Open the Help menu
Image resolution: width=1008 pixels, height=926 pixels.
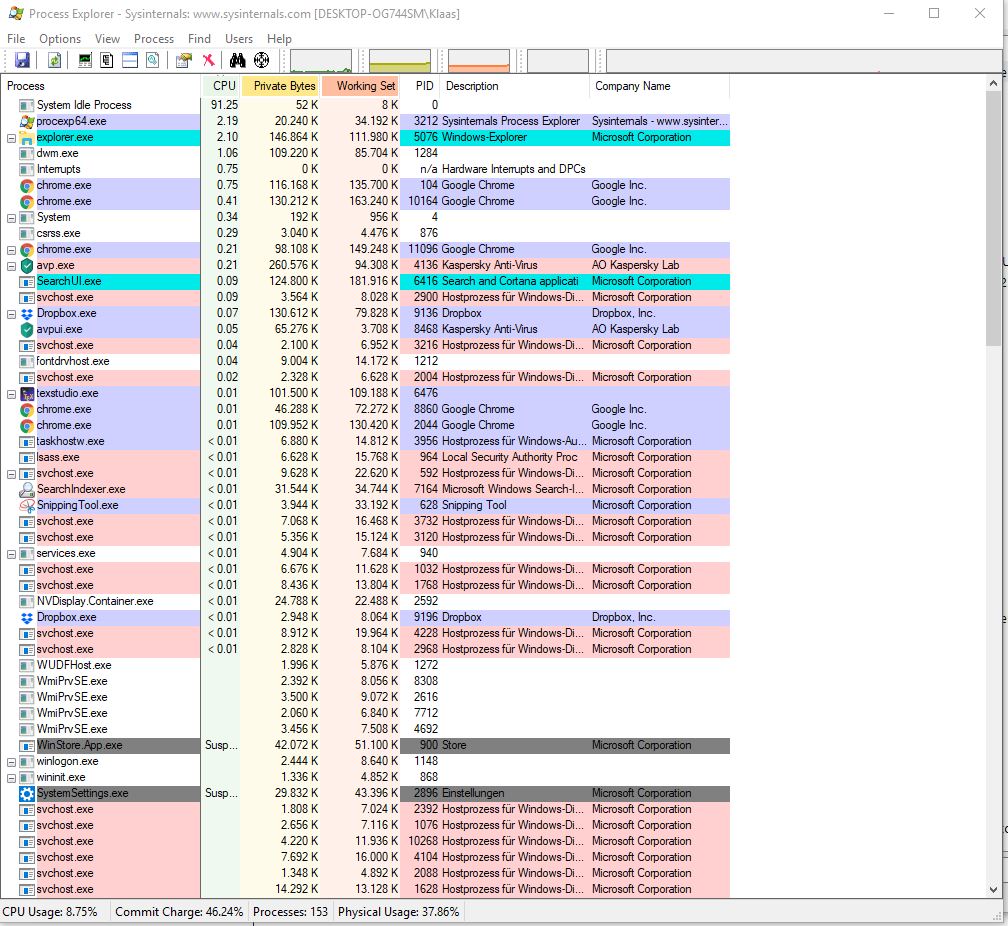click(x=279, y=39)
